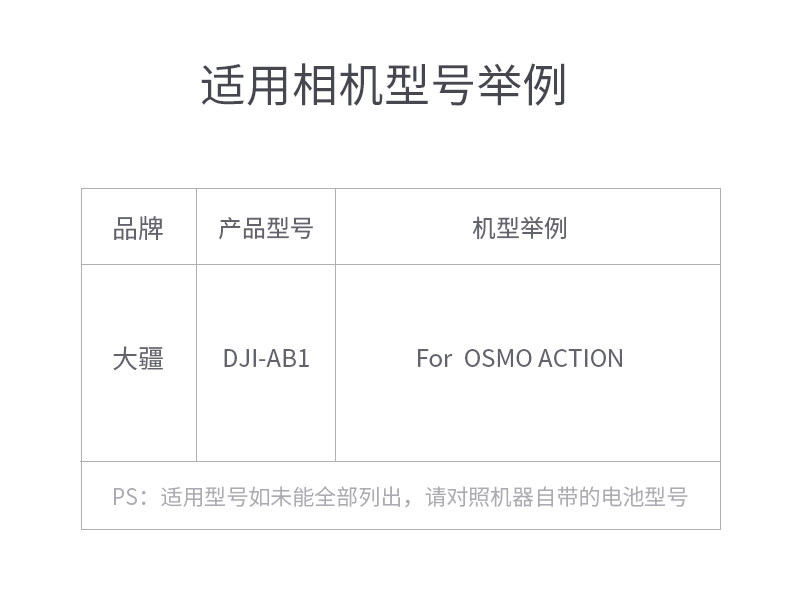Click 相机 in the page title
This screenshot has width=790, height=609.
(337, 86)
